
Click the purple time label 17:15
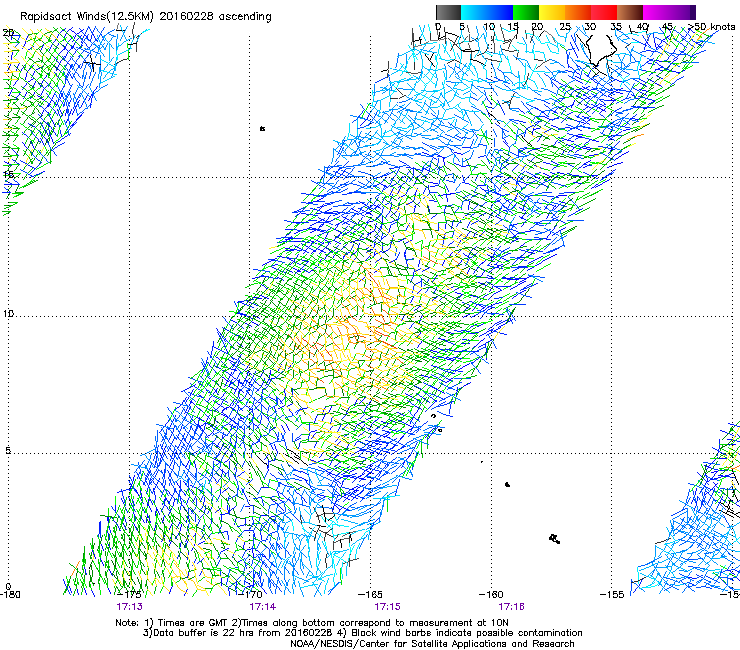[x=387, y=607]
